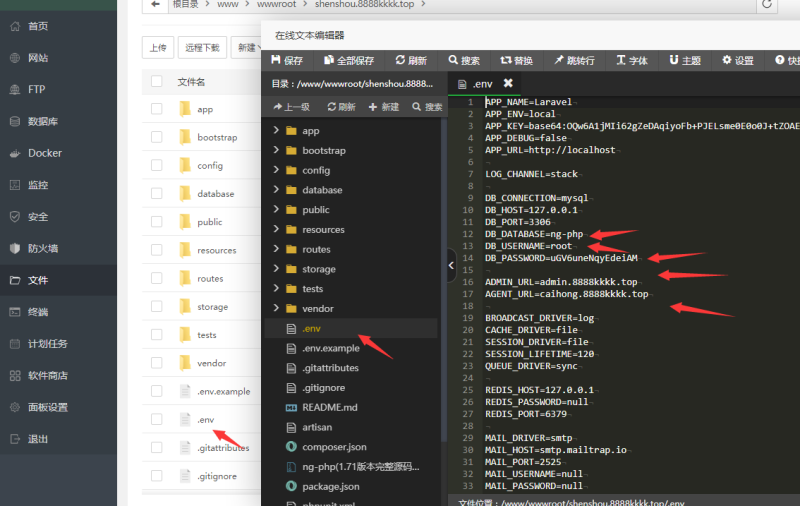The image size is (800, 506).
Task: Check the config folder checkbox in file list
Action: coord(157,165)
